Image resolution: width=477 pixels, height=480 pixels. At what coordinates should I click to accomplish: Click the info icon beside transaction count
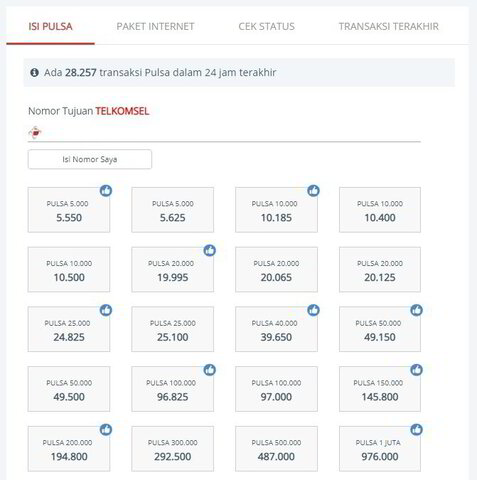tap(34, 72)
